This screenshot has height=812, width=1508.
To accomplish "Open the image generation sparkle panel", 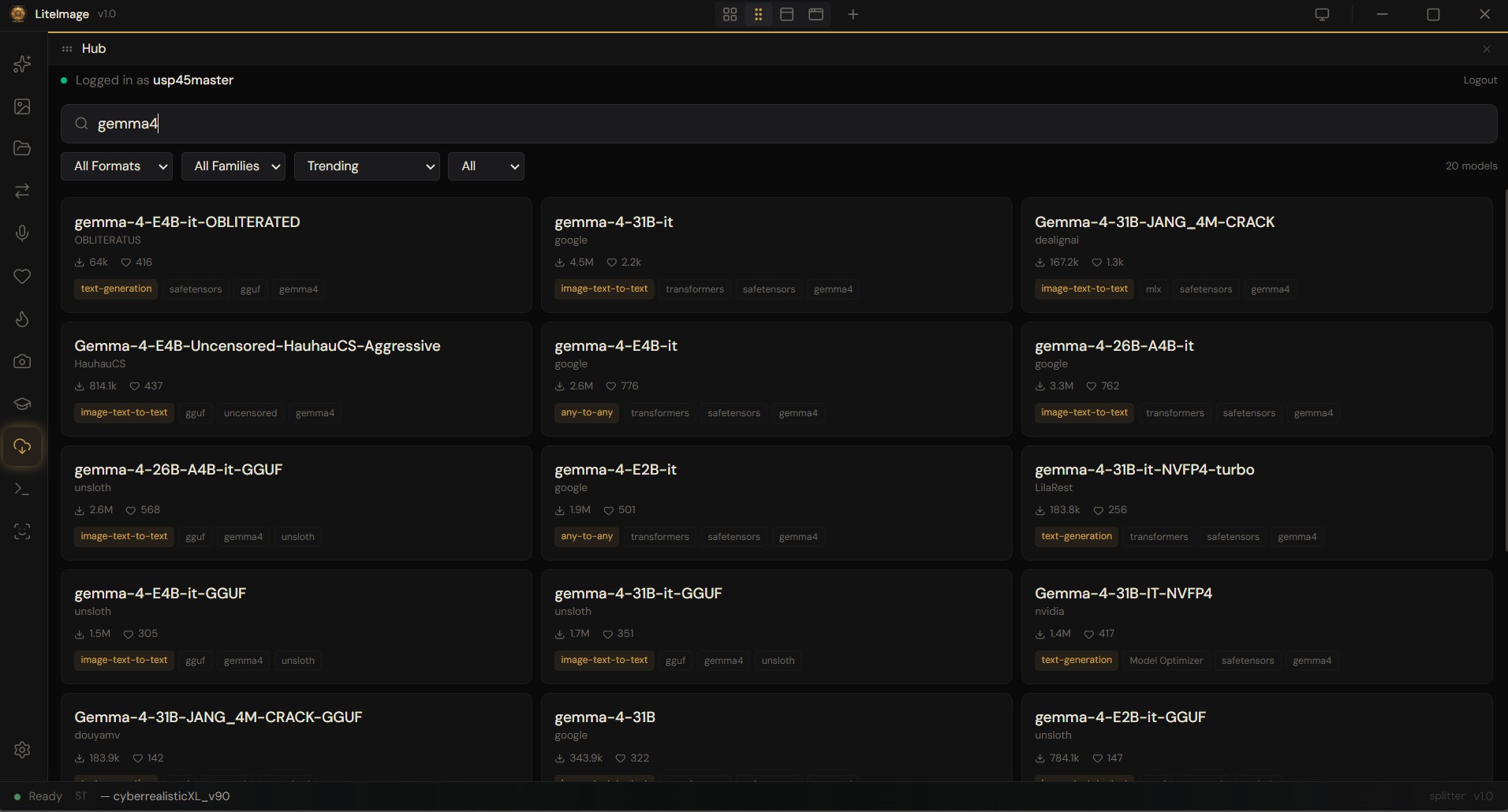I will pos(21,65).
